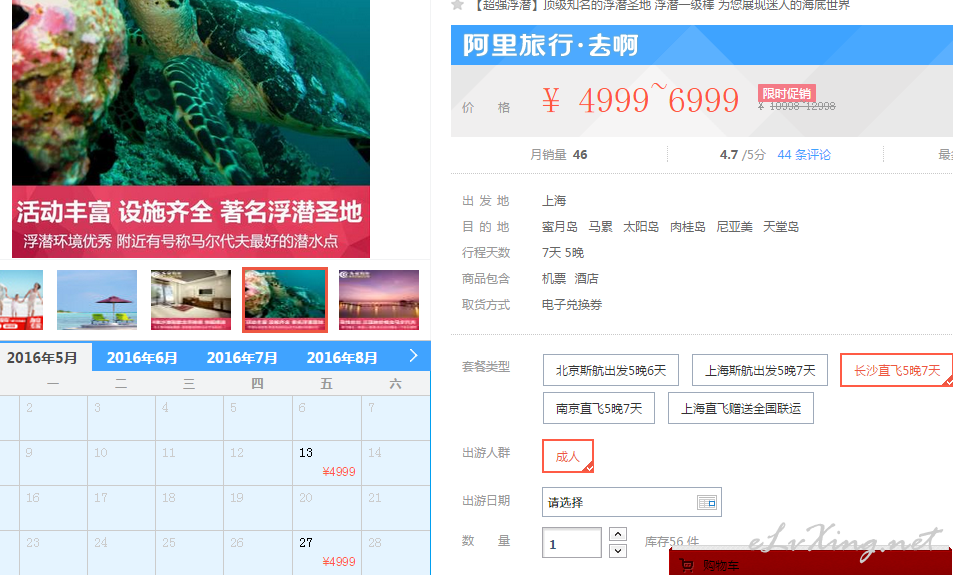The width and height of the screenshot is (953, 575).
Task: Click the 阿里旅行·去啊 banner
Action: 701,45
